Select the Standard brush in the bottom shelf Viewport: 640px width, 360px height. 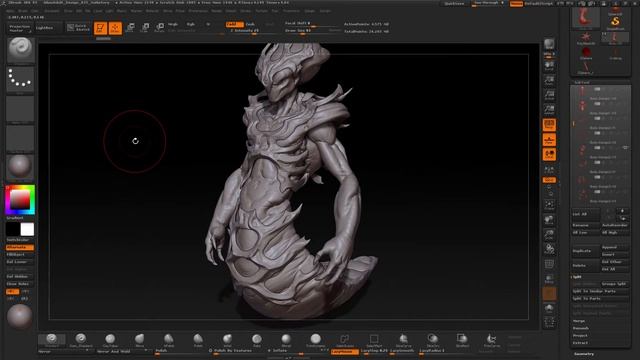pyautogui.click(x=51, y=340)
